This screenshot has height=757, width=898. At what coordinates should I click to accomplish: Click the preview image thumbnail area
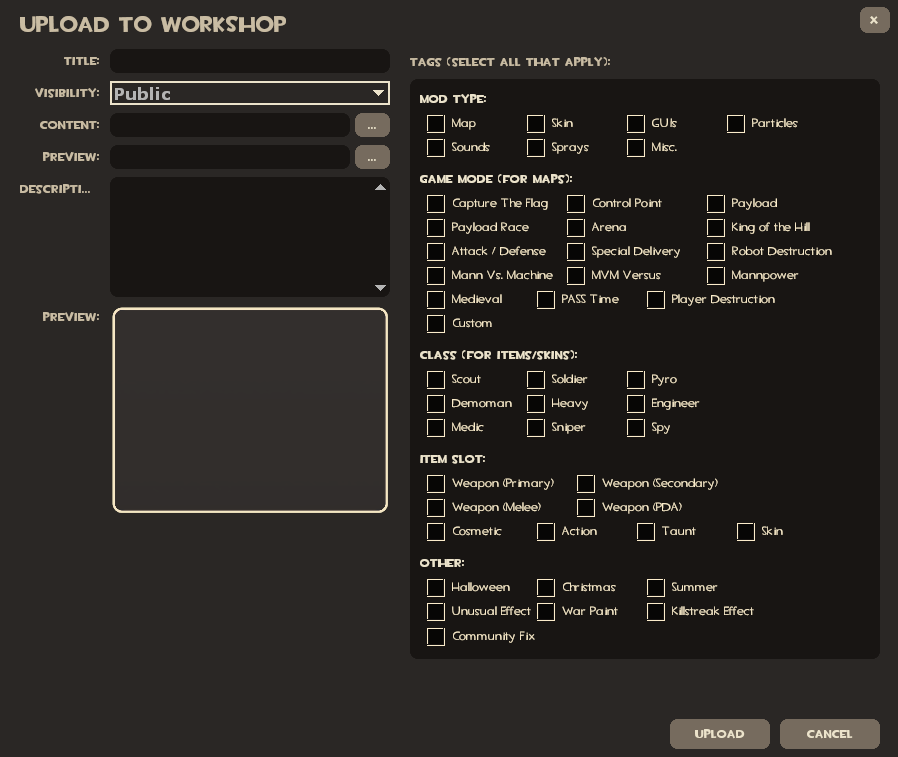pyautogui.click(x=250, y=410)
